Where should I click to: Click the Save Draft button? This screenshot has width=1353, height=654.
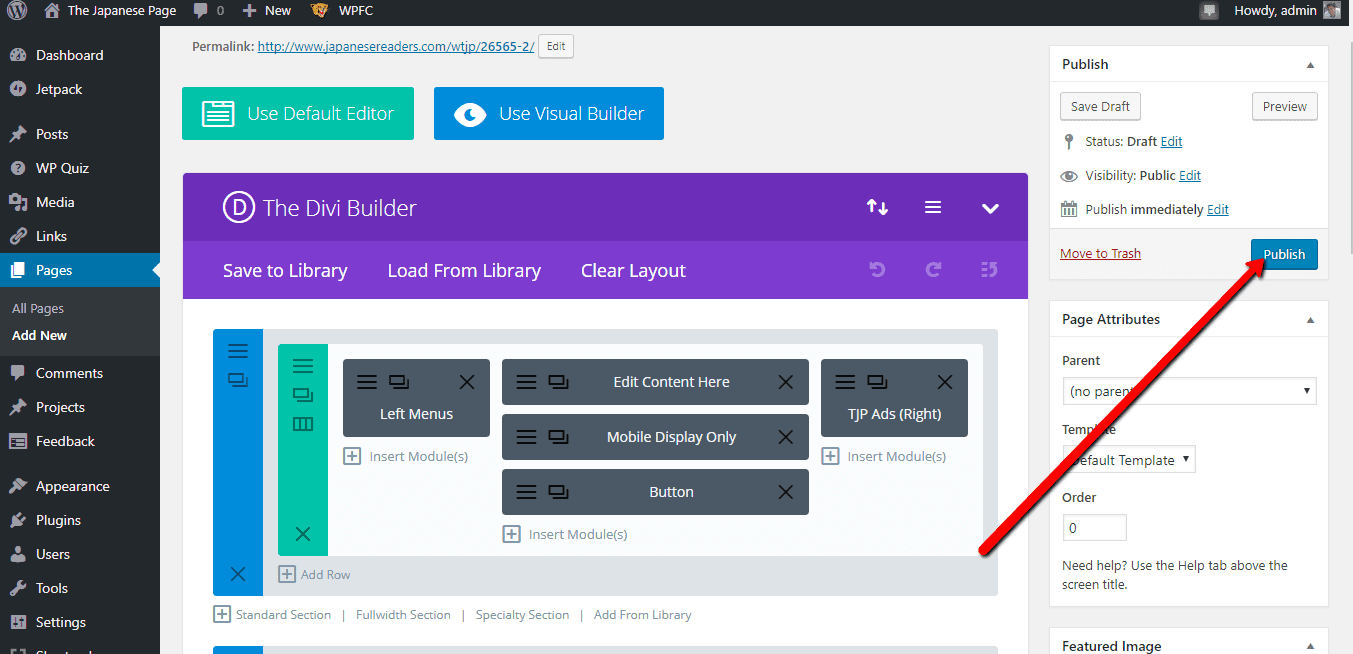pyautogui.click(x=1100, y=107)
